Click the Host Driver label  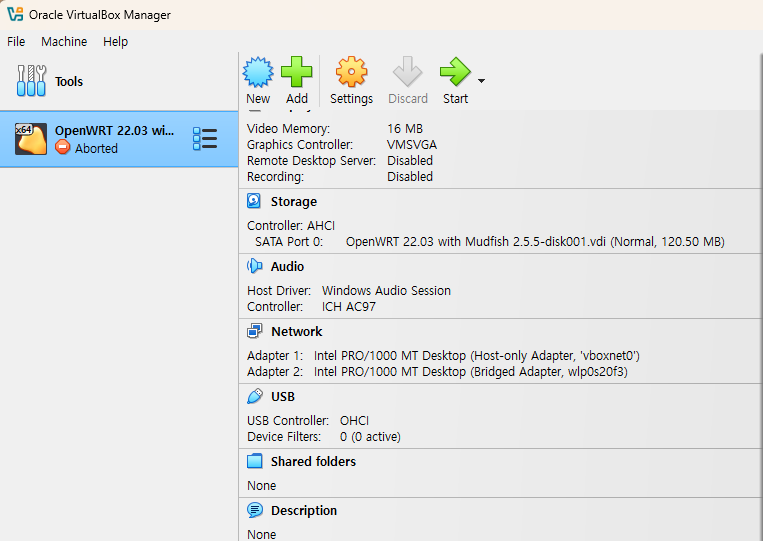point(279,290)
